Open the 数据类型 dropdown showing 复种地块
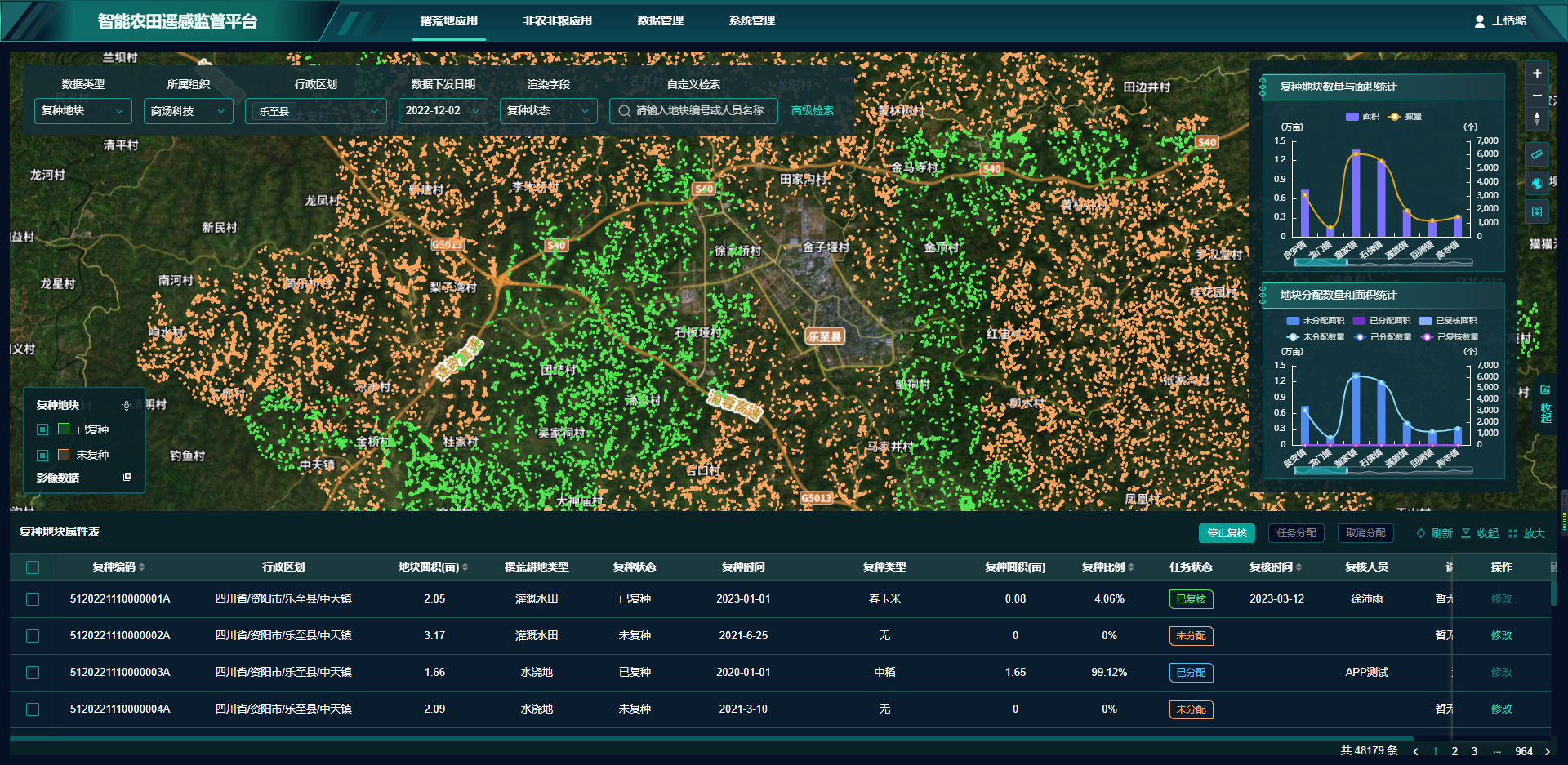The image size is (1568, 765). [x=82, y=111]
